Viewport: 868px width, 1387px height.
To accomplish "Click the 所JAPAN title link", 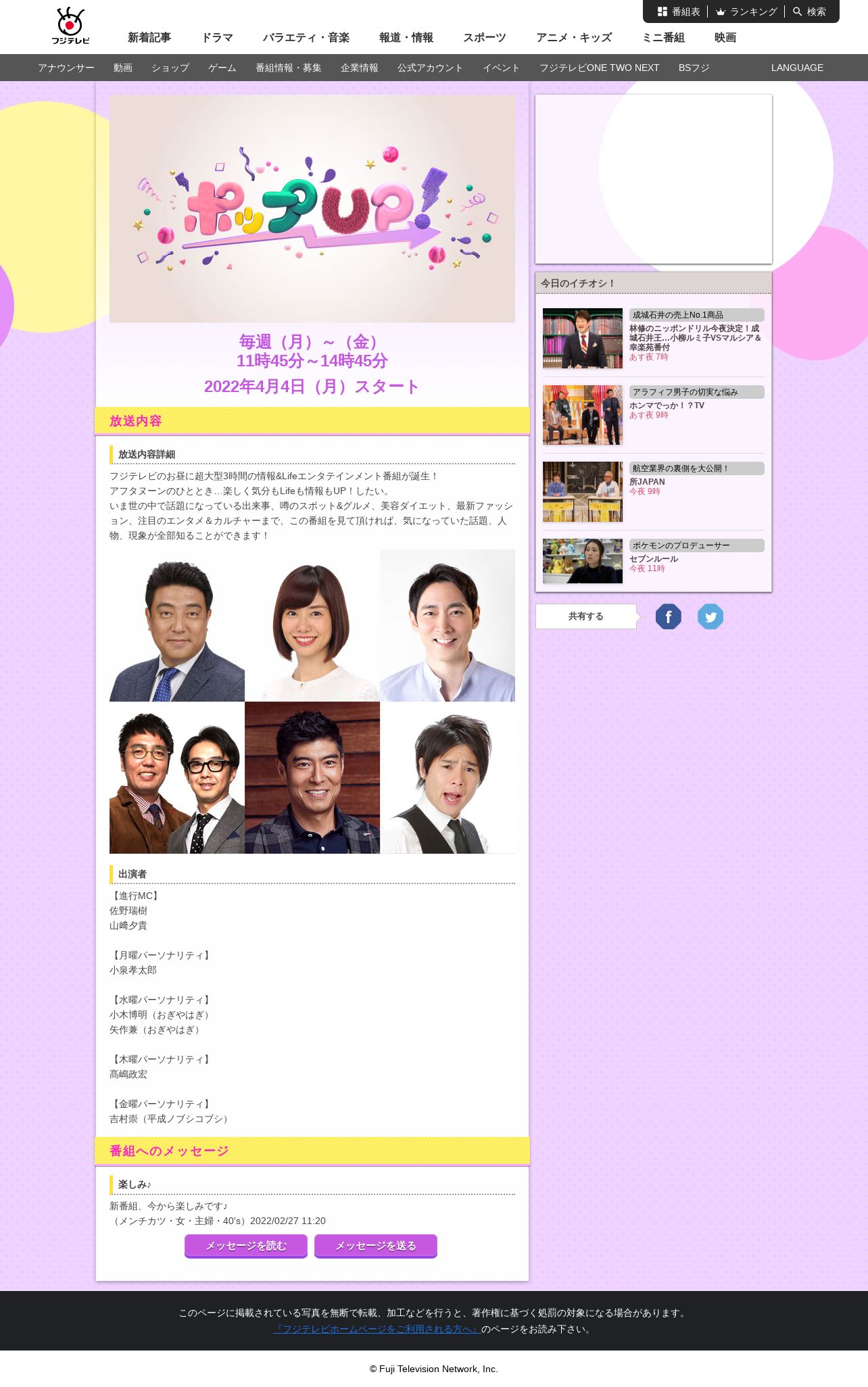I will (648, 482).
